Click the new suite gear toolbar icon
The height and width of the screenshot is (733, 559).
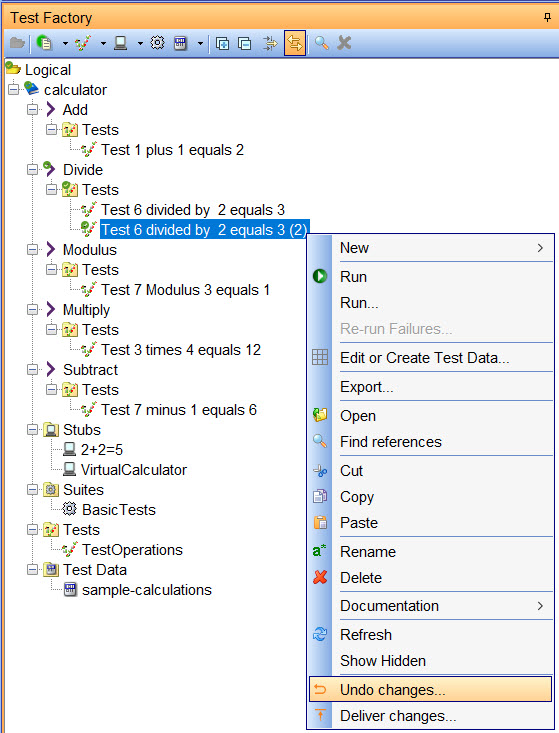click(158, 43)
